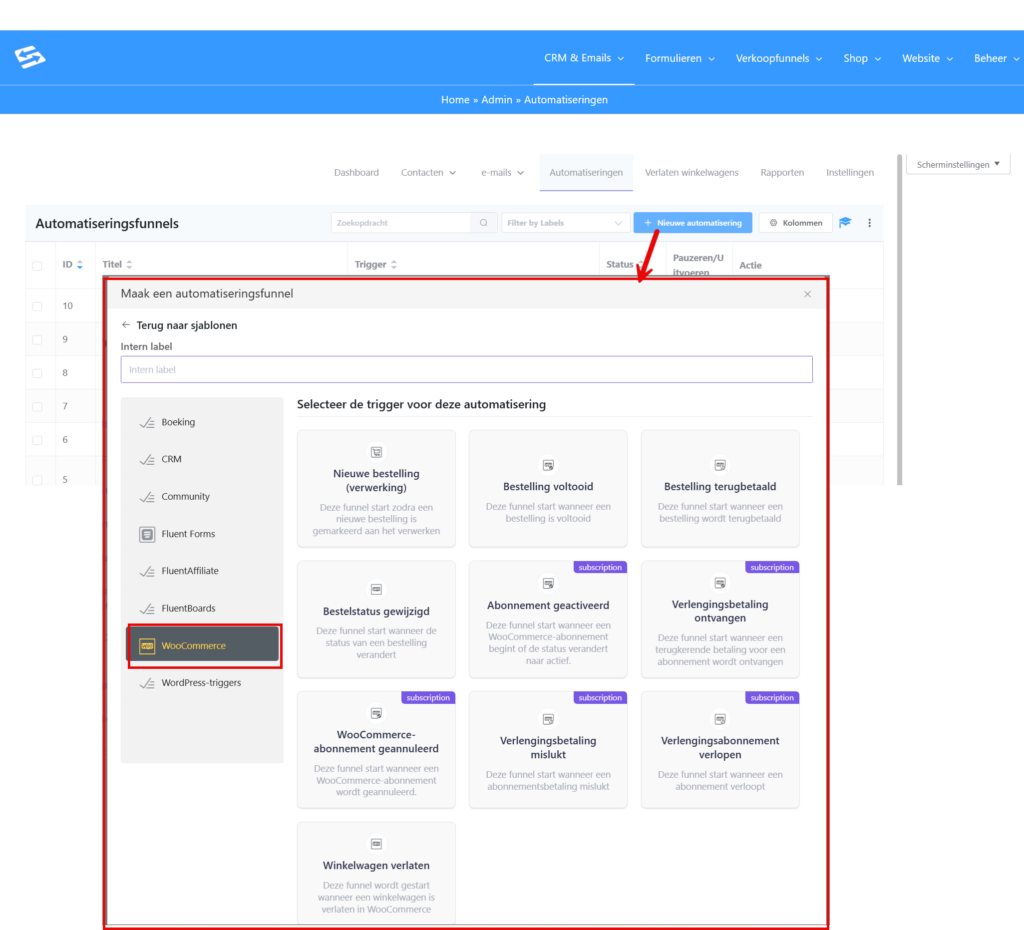The height and width of the screenshot is (930, 1024).
Task: Choose the Bestelling voltooid trigger card
Action: point(548,488)
